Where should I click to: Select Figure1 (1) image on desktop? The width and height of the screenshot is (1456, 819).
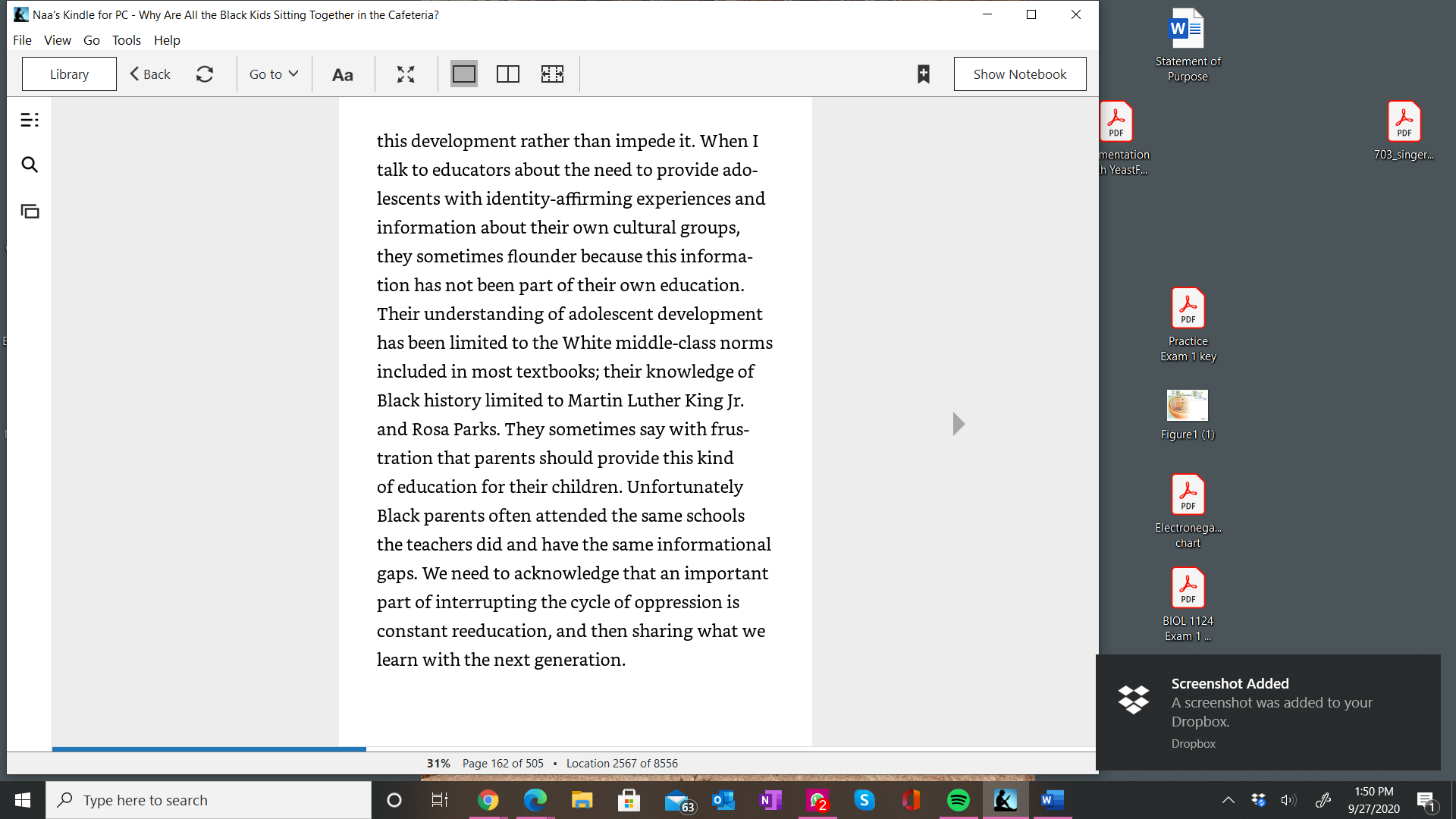click(x=1188, y=415)
